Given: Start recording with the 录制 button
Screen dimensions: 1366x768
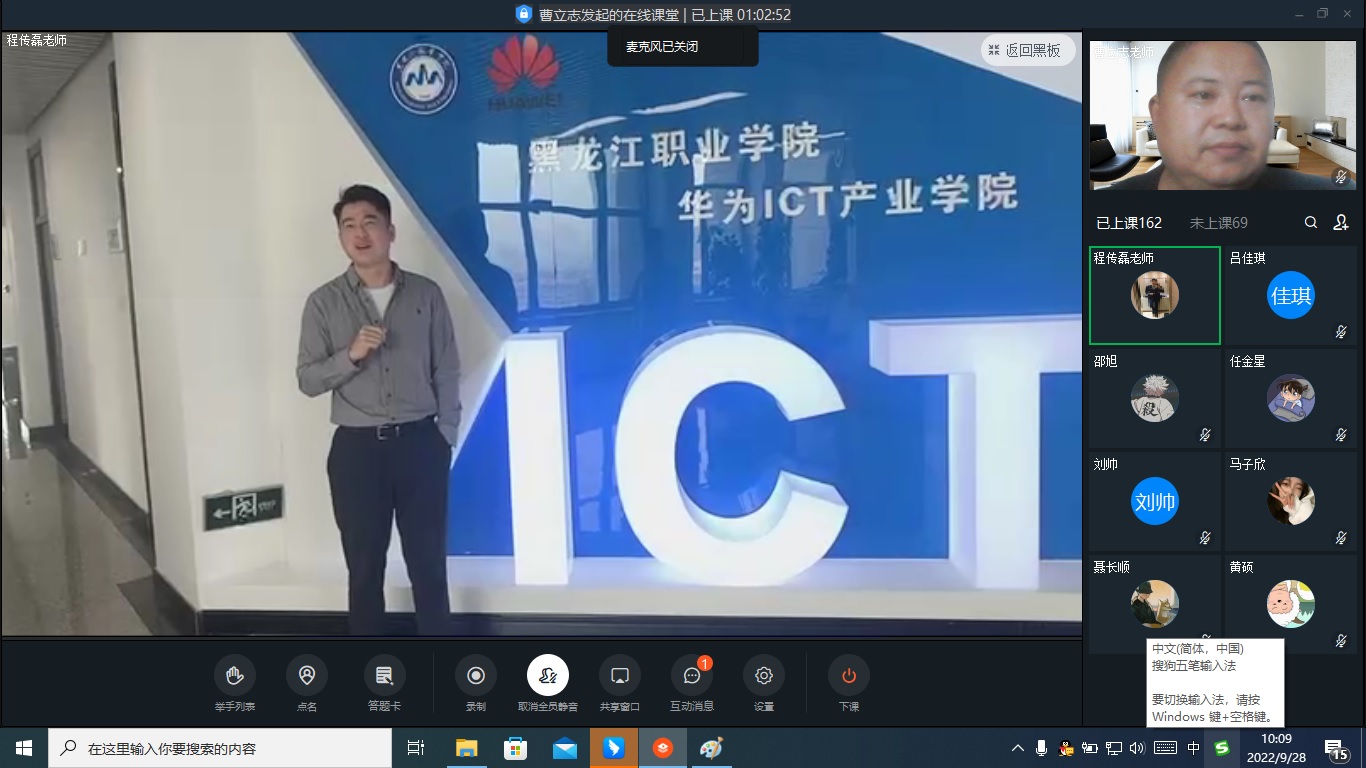Looking at the screenshot, I should click(476, 676).
